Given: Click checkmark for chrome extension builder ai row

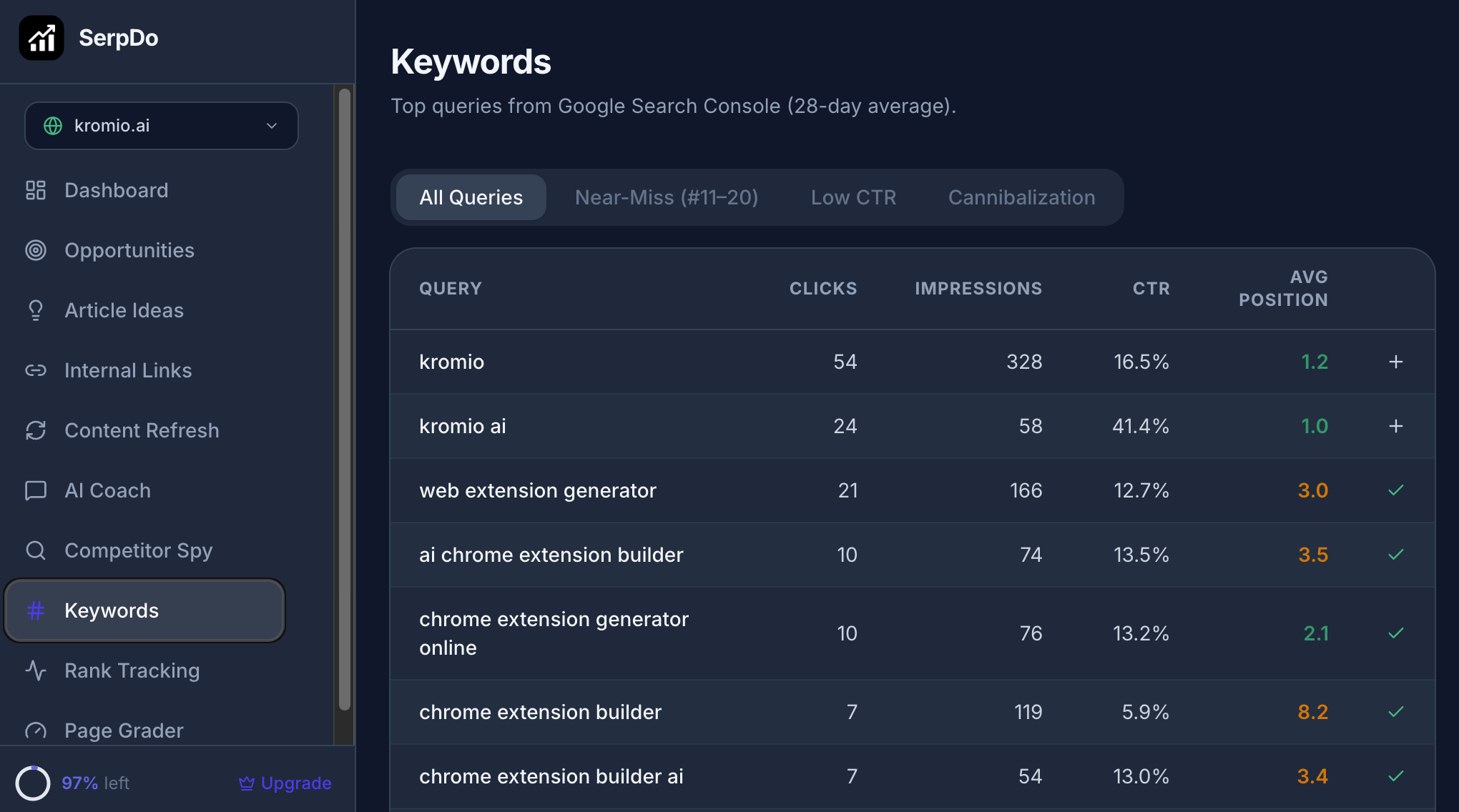Looking at the screenshot, I should (1396, 776).
